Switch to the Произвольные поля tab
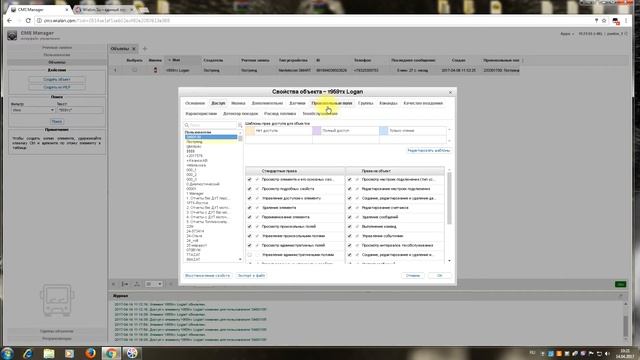This screenshot has width=640, height=360. coord(331,103)
